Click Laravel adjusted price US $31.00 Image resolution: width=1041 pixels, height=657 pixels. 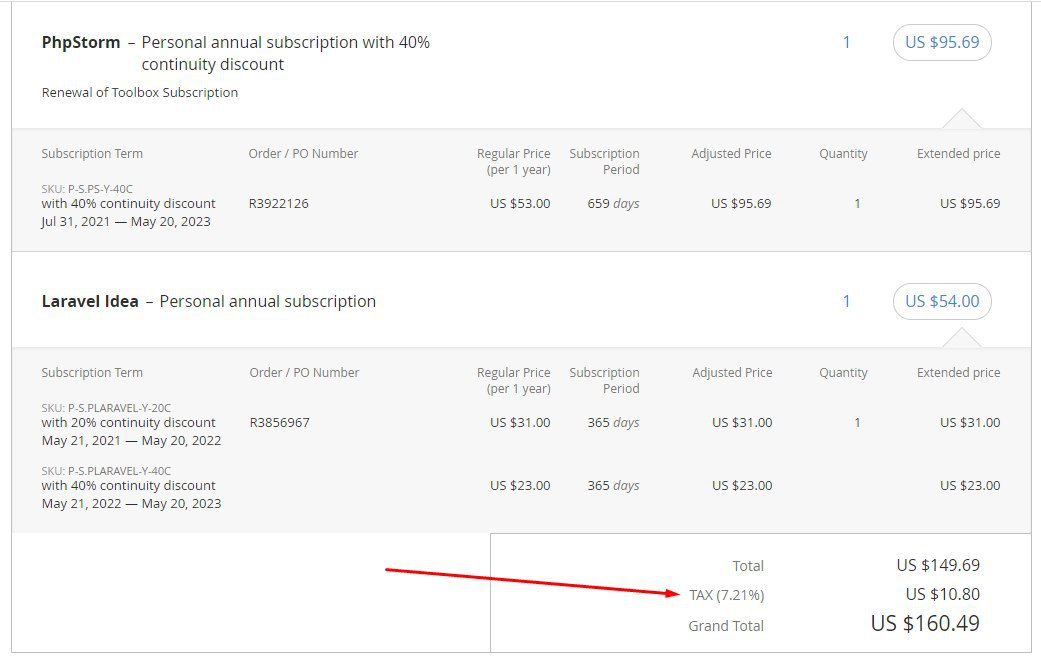(x=742, y=423)
